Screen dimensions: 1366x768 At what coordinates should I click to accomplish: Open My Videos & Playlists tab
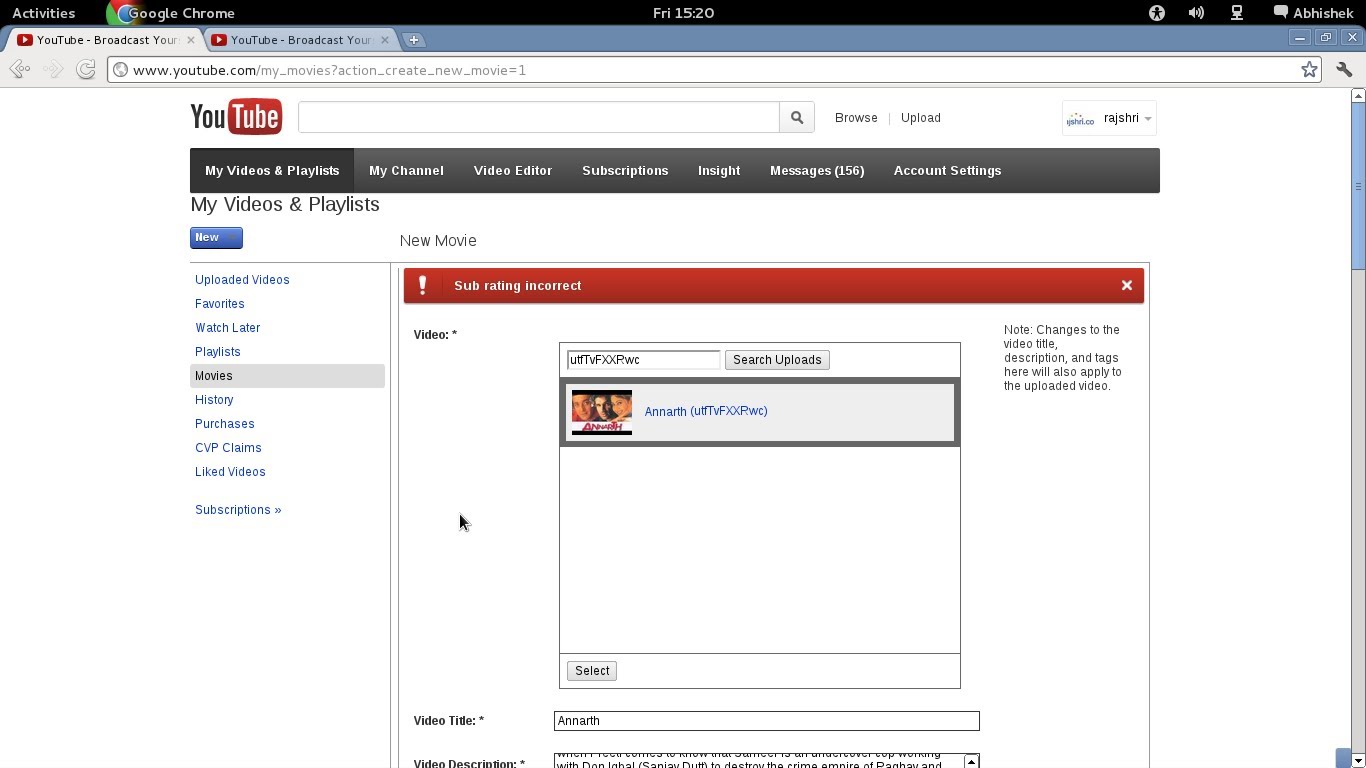tap(272, 171)
